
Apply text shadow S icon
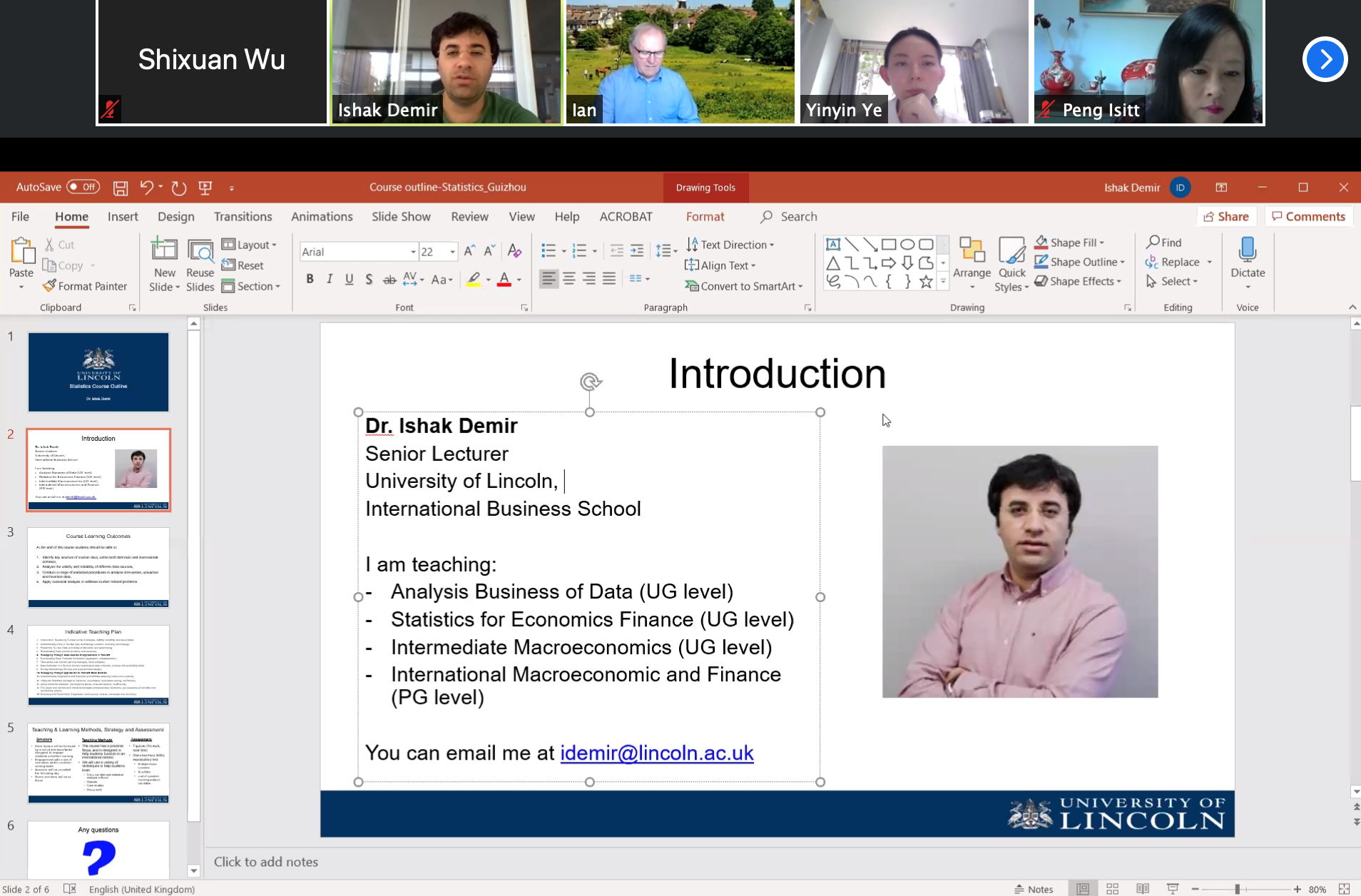click(x=369, y=279)
